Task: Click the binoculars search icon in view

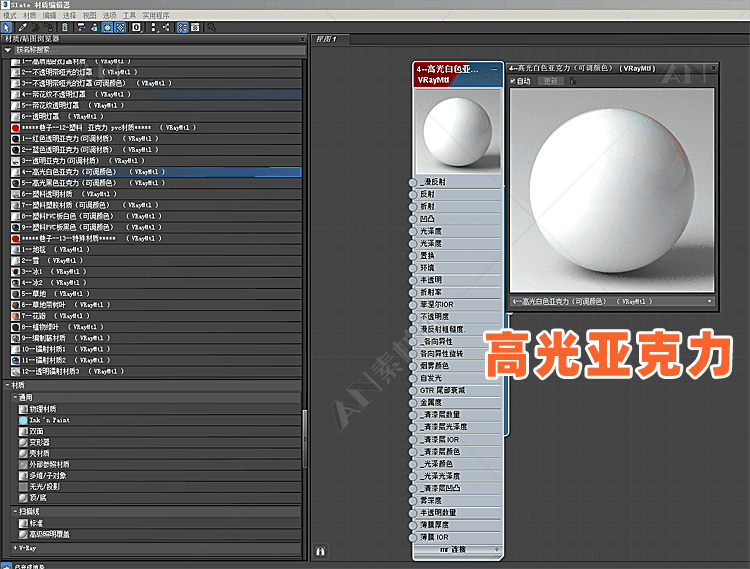Action: (x=321, y=549)
